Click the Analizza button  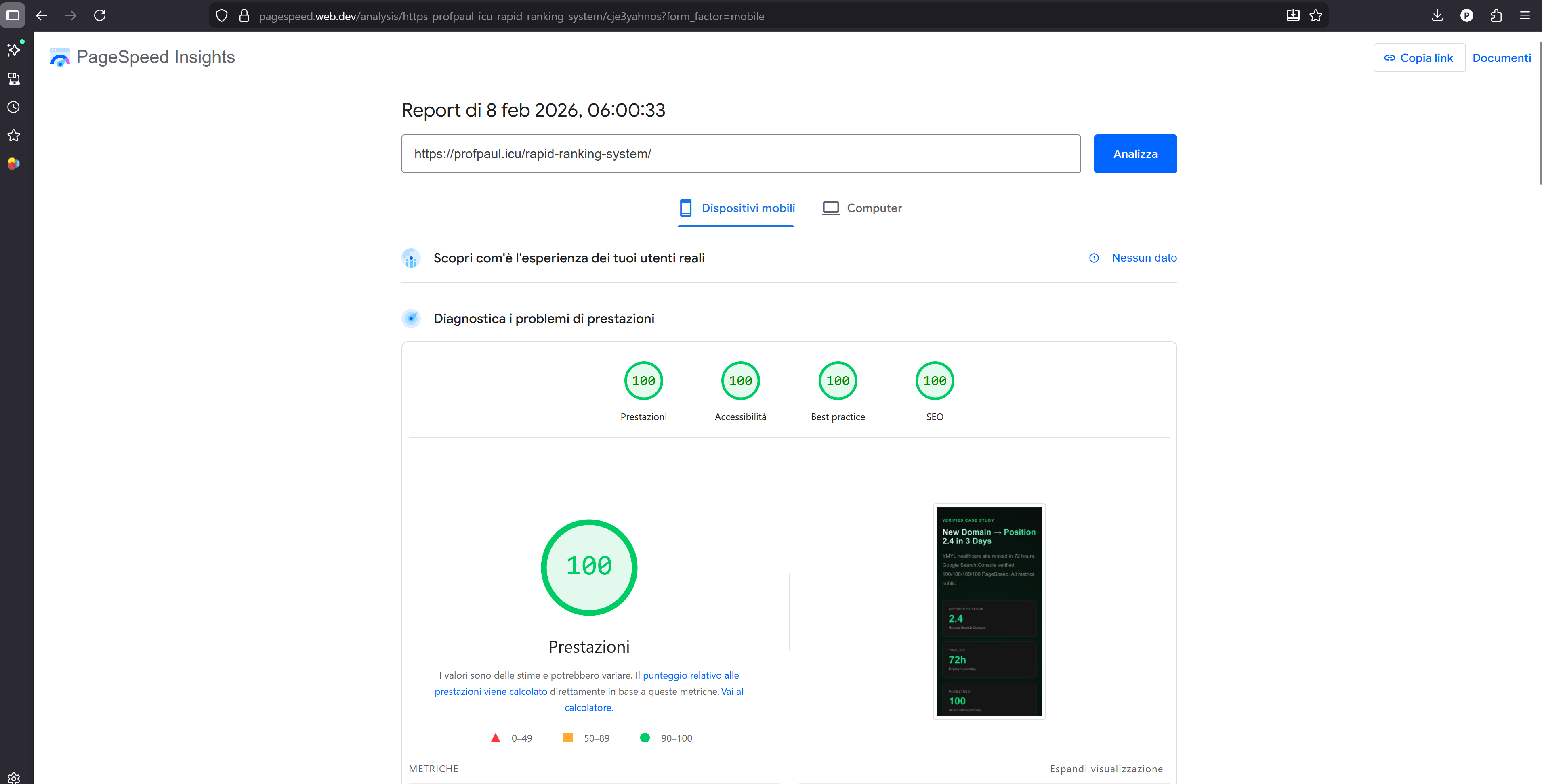(x=1134, y=153)
